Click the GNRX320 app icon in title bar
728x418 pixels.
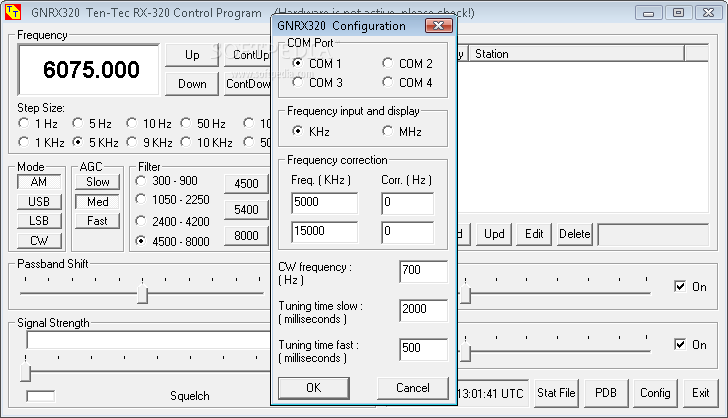click(13, 13)
